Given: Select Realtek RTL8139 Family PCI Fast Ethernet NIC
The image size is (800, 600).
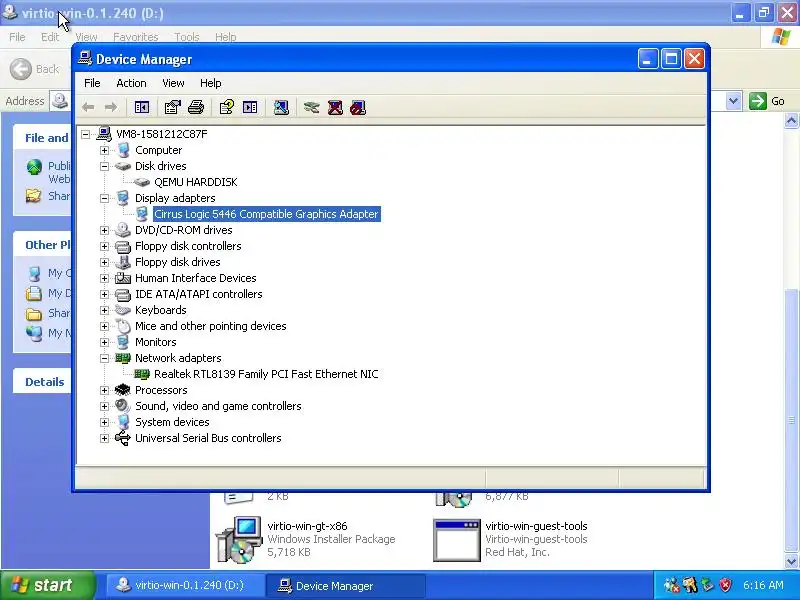Looking at the screenshot, I should 266,374.
